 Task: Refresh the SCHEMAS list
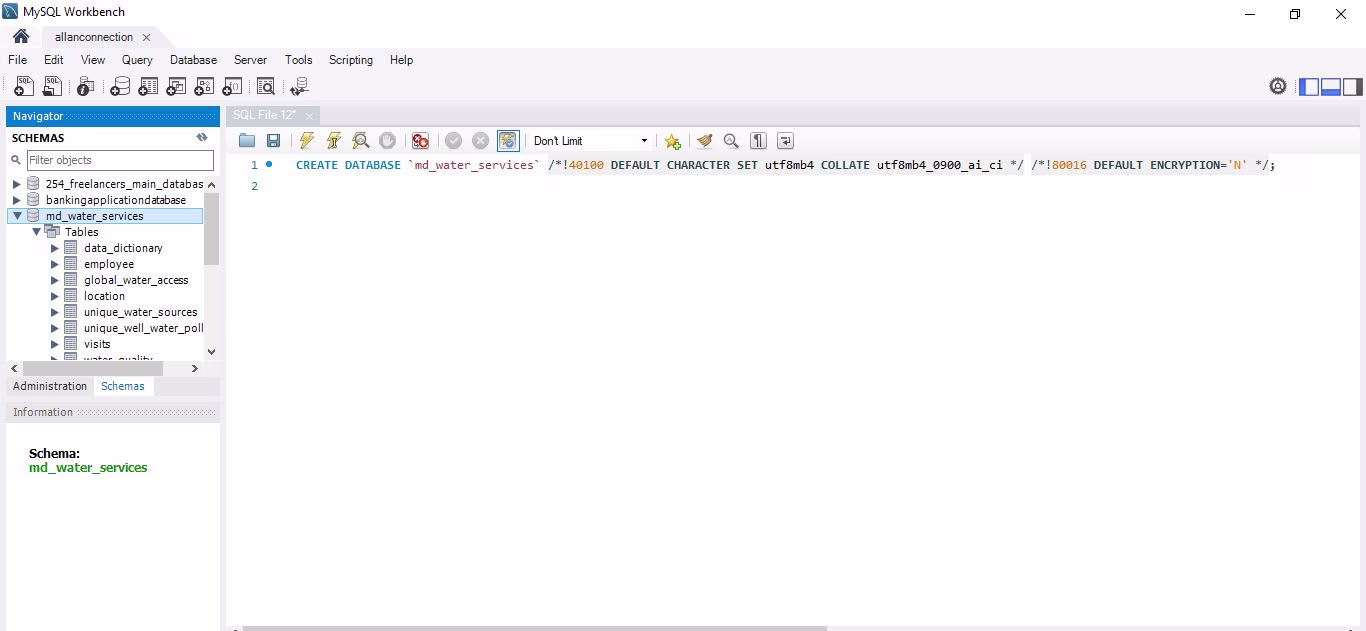pos(202,138)
